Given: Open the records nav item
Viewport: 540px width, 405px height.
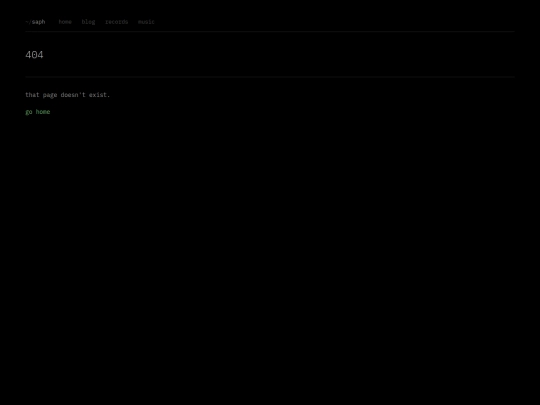Looking at the screenshot, I should pyautogui.click(x=116, y=22).
